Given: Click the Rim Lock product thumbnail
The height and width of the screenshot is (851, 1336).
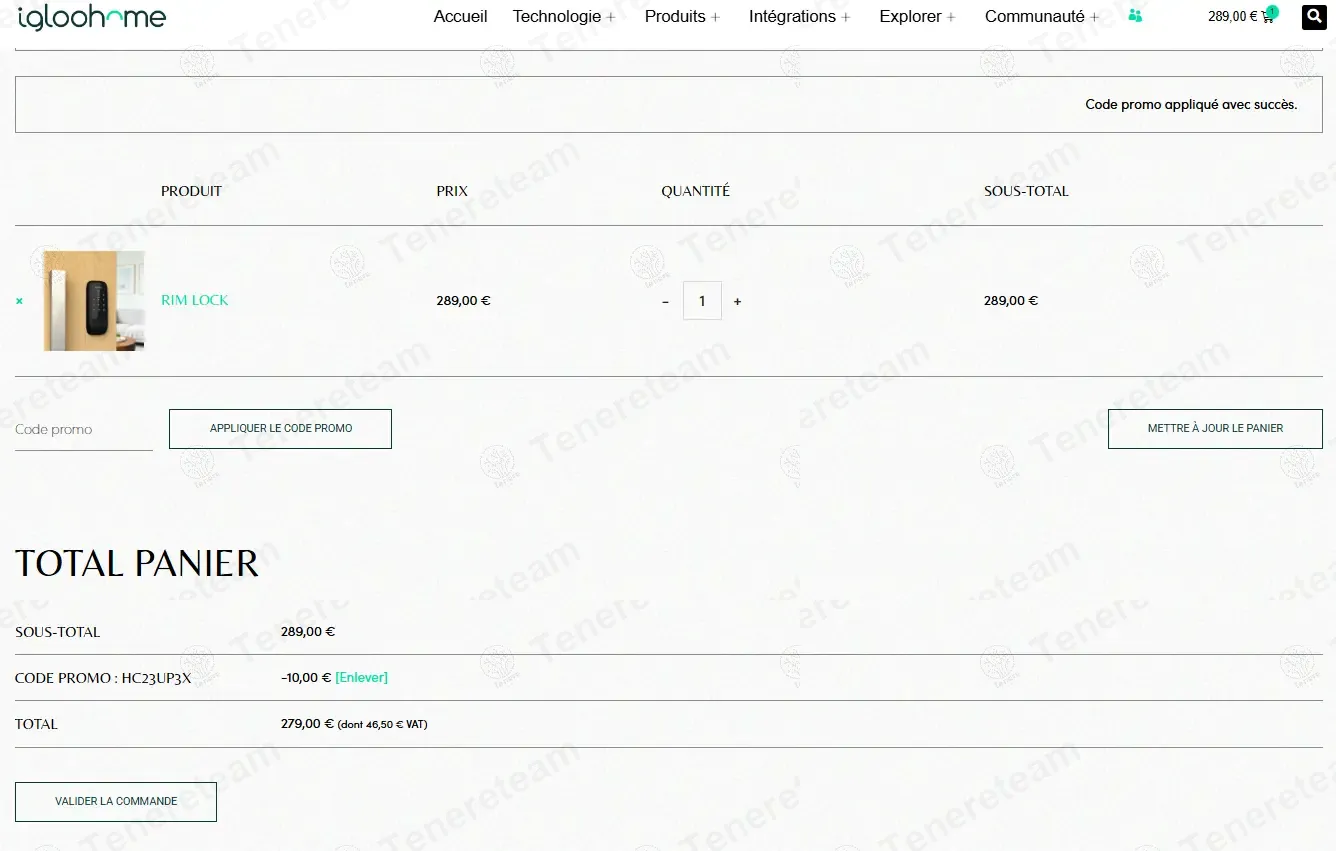Looking at the screenshot, I should [x=94, y=301].
